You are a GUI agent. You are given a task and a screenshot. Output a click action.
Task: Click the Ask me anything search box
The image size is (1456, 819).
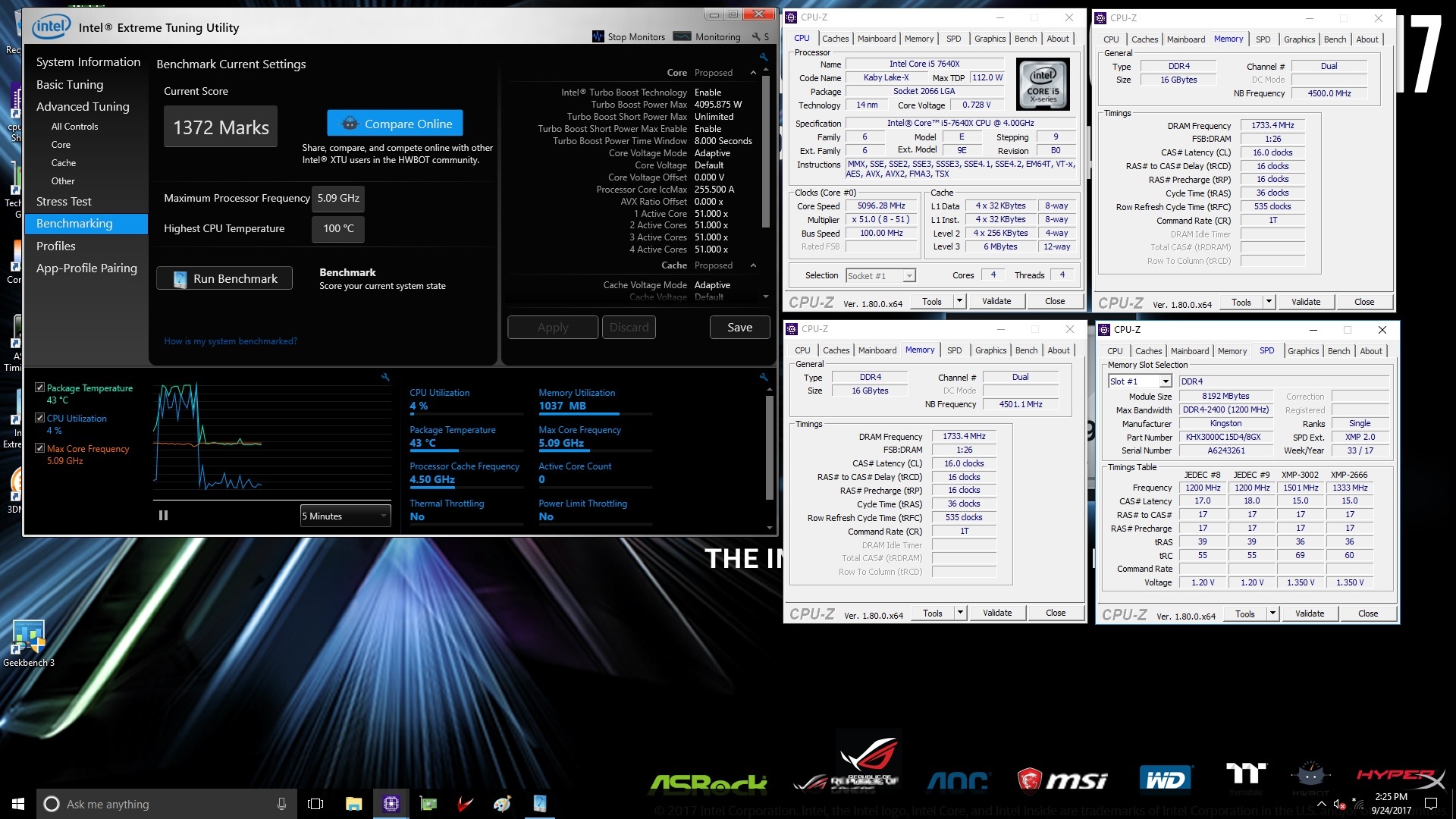[x=165, y=804]
